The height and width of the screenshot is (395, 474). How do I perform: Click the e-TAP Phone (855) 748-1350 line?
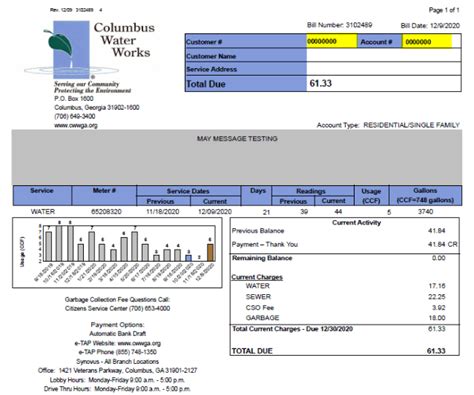[117, 352]
